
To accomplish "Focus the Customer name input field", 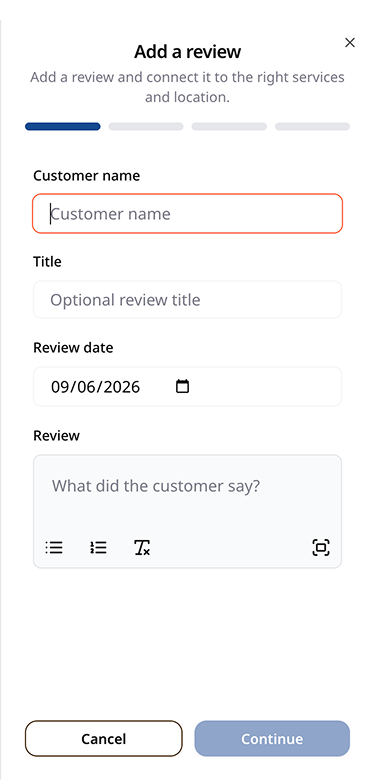I will [187, 214].
